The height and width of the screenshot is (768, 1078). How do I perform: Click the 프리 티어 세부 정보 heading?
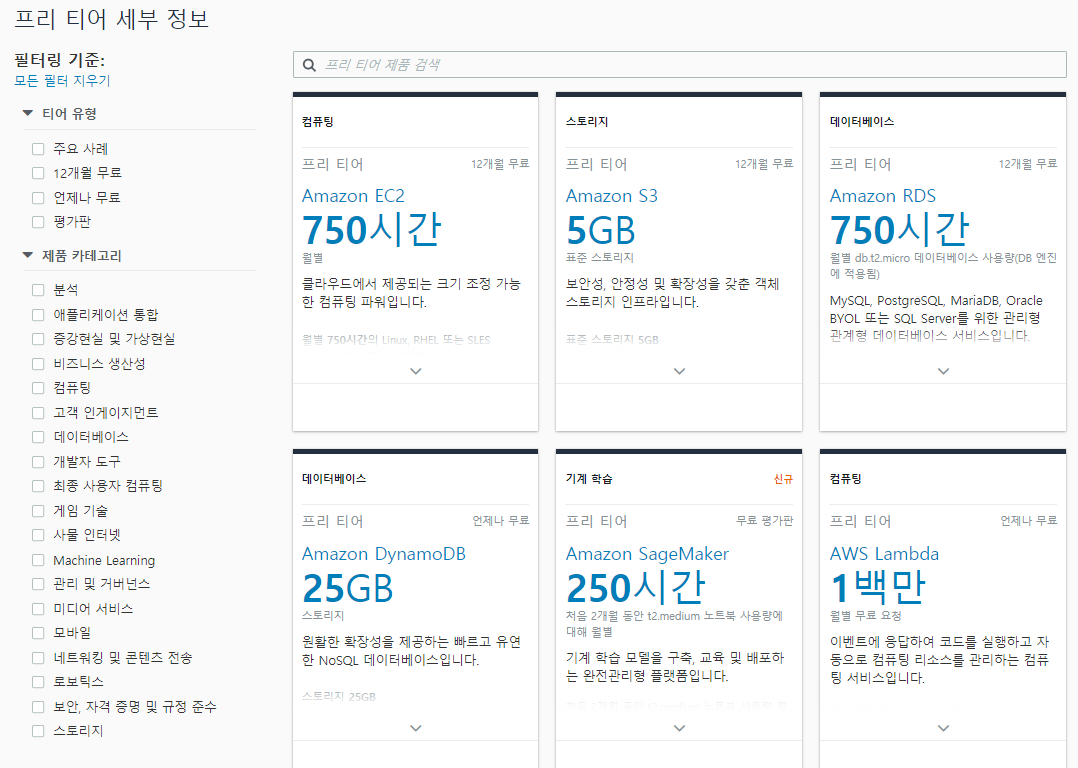click(111, 19)
